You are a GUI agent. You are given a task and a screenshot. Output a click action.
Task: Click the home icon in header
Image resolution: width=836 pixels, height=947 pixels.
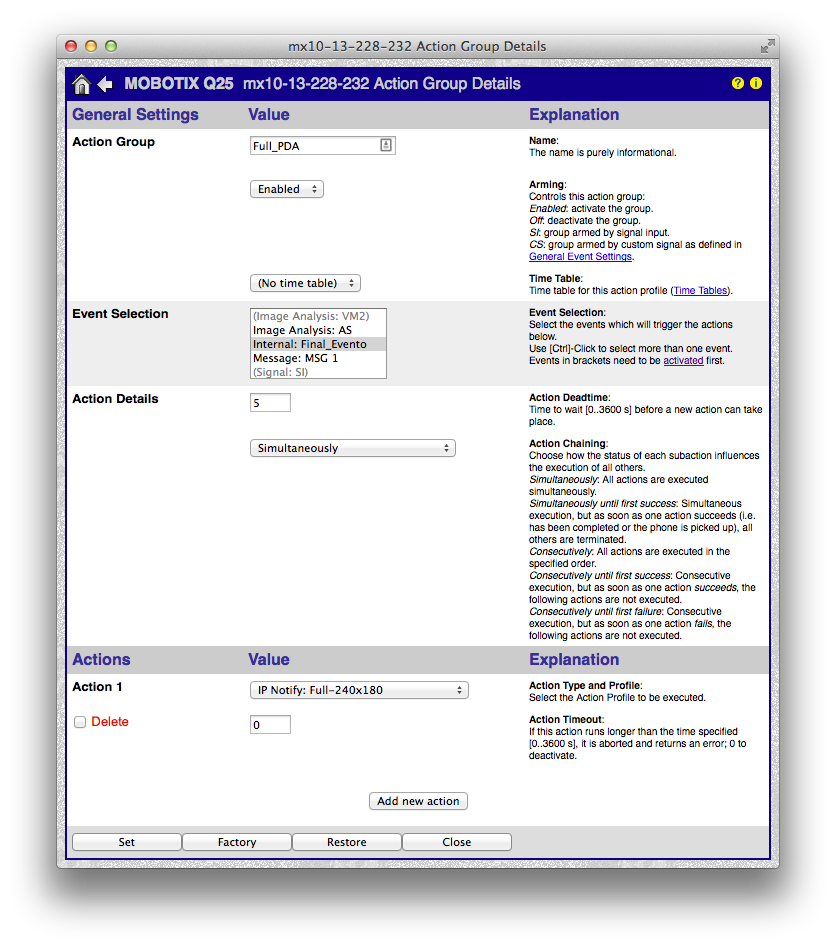coord(82,84)
